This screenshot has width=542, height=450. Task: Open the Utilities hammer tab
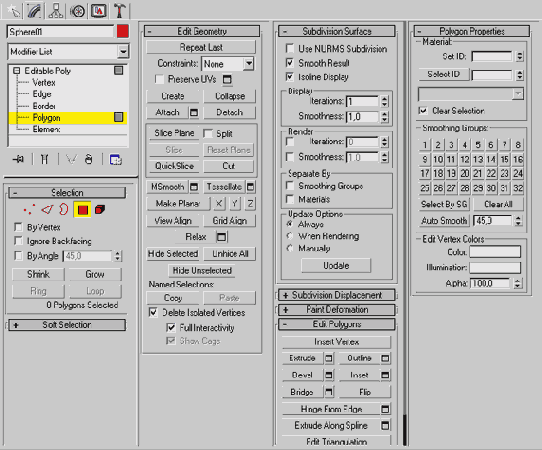pyautogui.click(x=119, y=11)
